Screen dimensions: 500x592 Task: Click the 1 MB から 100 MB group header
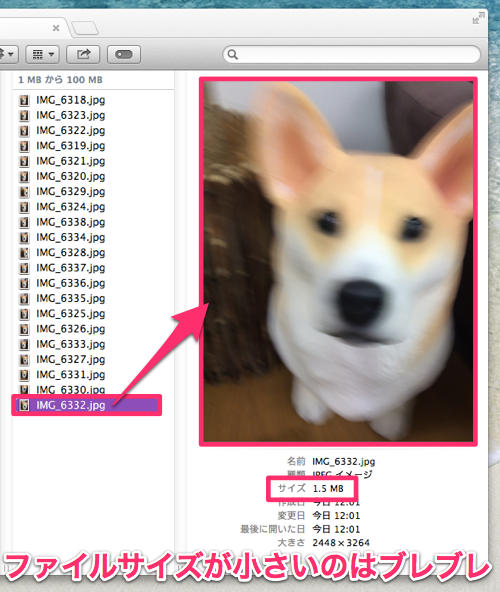(60, 80)
